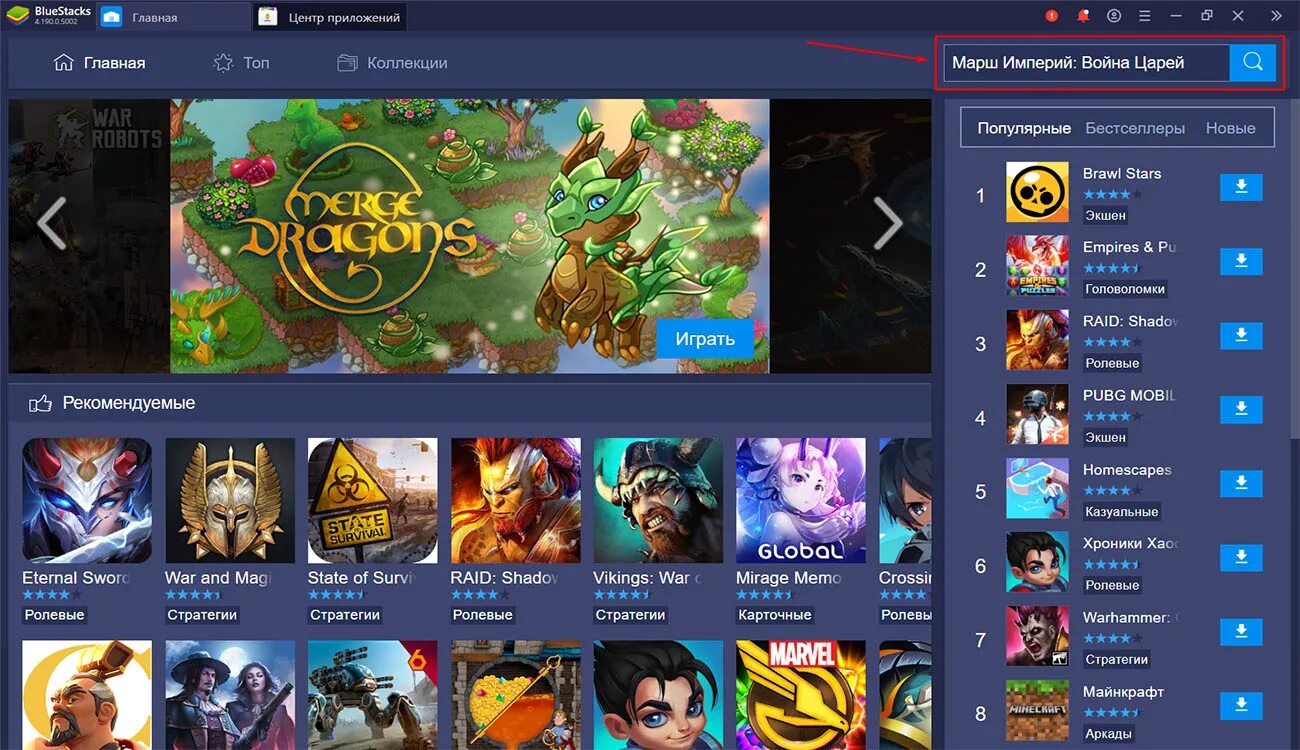The height and width of the screenshot is (750, 1300).
Task: Click the right-side vertical scrollbar
Action: (1294, 270)
